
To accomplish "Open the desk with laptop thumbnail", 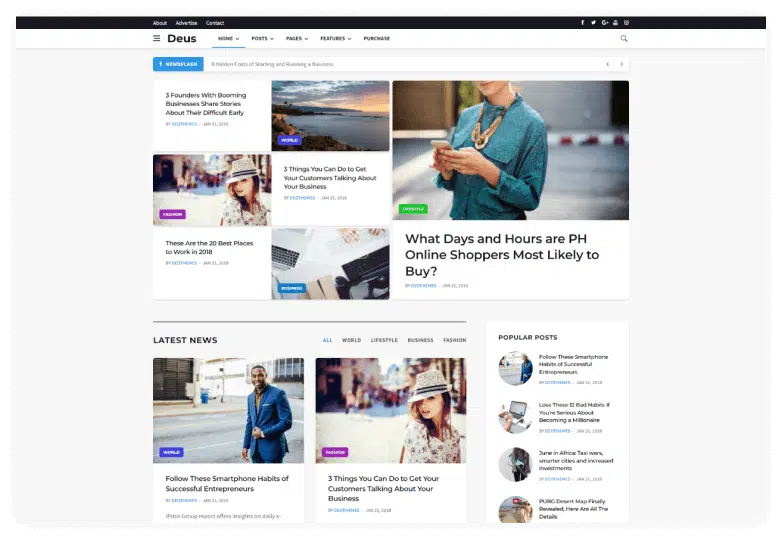I will [x=330, y=264].
